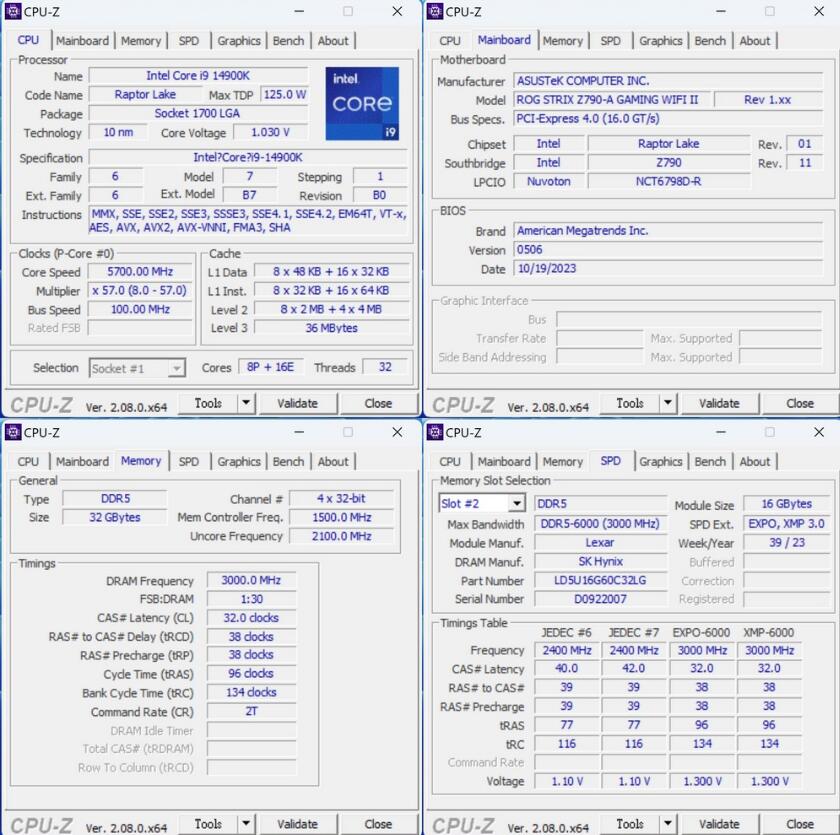This screenshot has height=835, width=840.
Task: Switch to the Bench tab
Action: pyautogui.click(x=288, y=40)
